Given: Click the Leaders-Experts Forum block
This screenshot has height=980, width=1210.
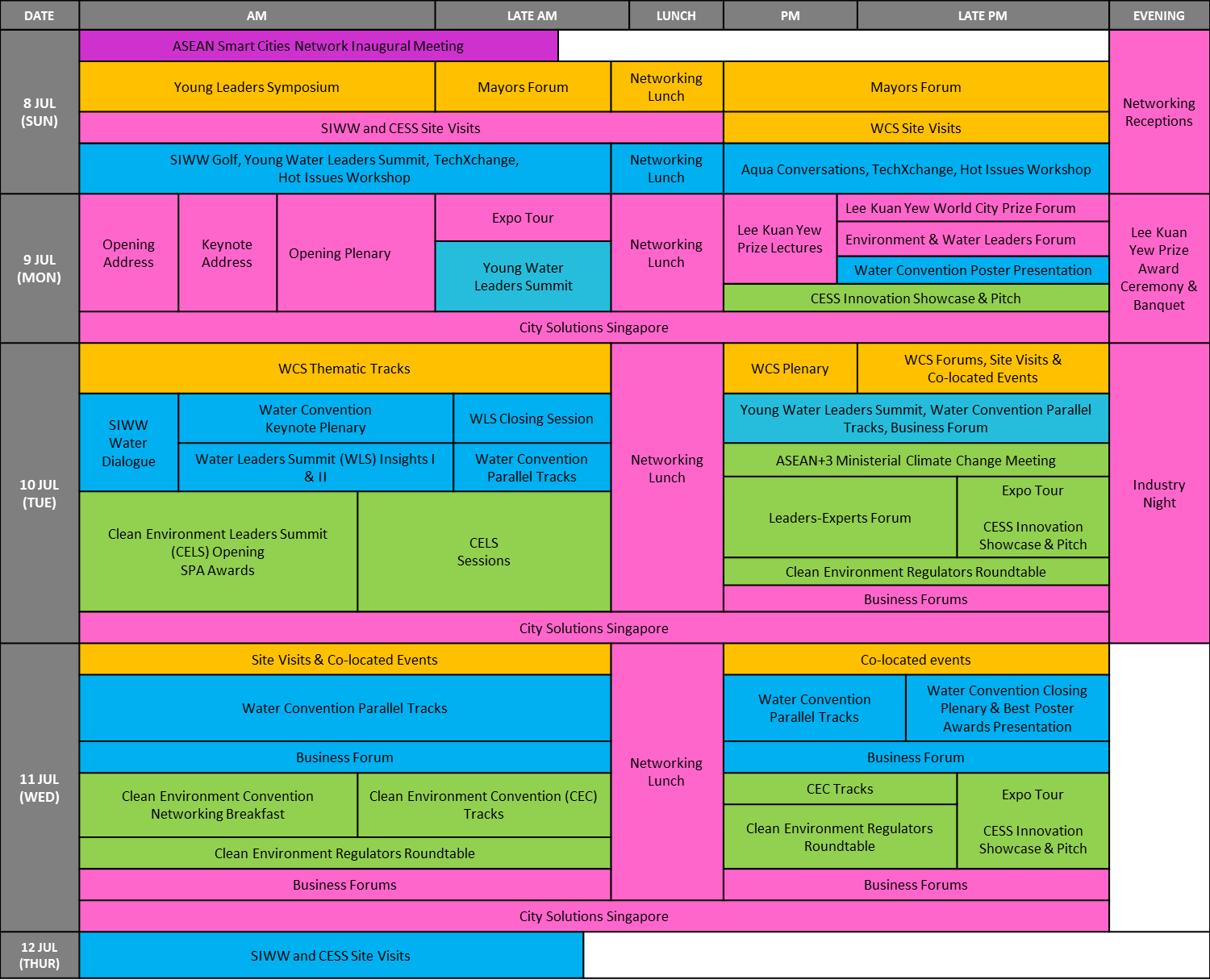Looking at the screenshot, I should pyautogui.click(x=840, y=518).
